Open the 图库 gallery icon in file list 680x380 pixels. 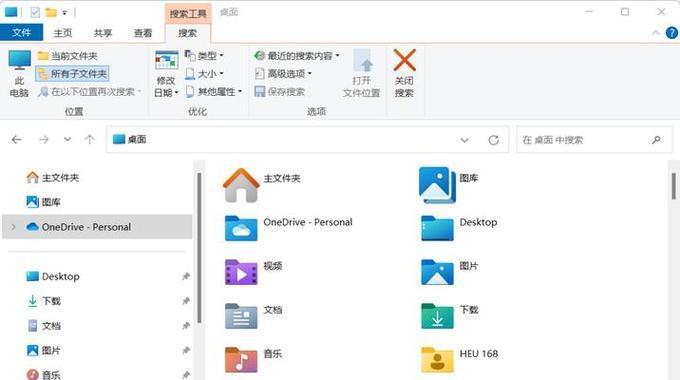tap(437, 185)
